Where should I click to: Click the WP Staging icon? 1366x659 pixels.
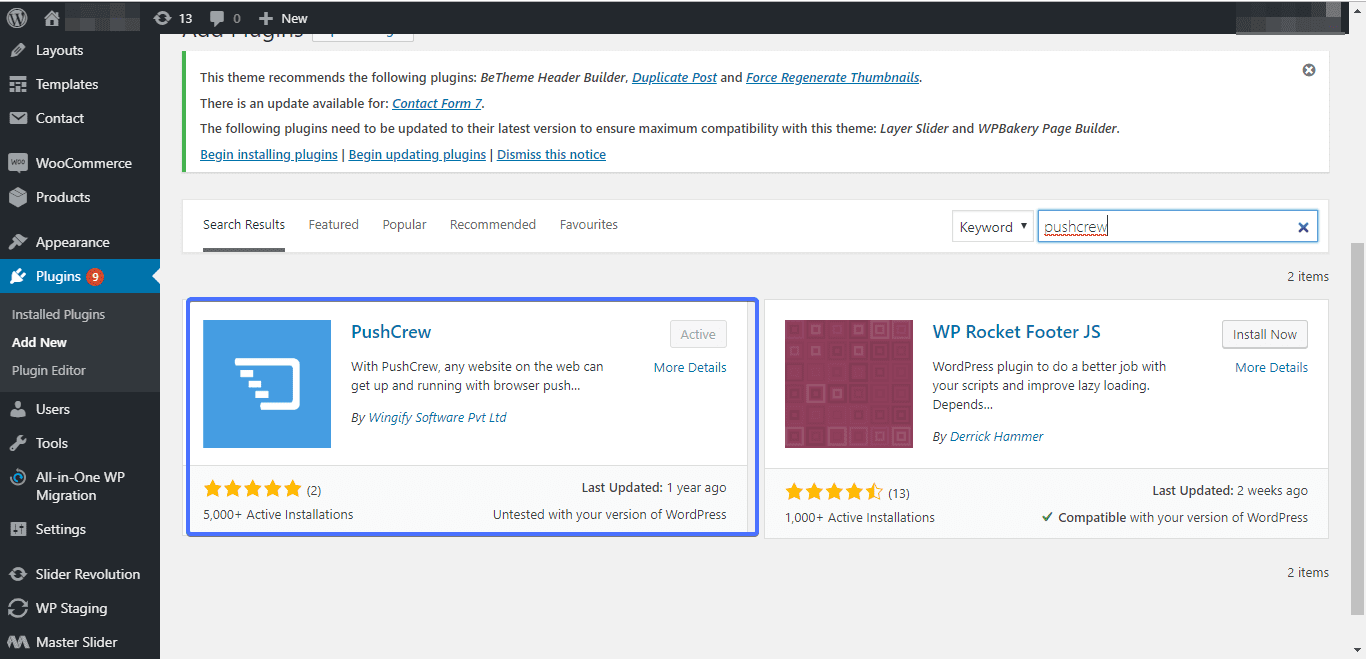(17, 608)
